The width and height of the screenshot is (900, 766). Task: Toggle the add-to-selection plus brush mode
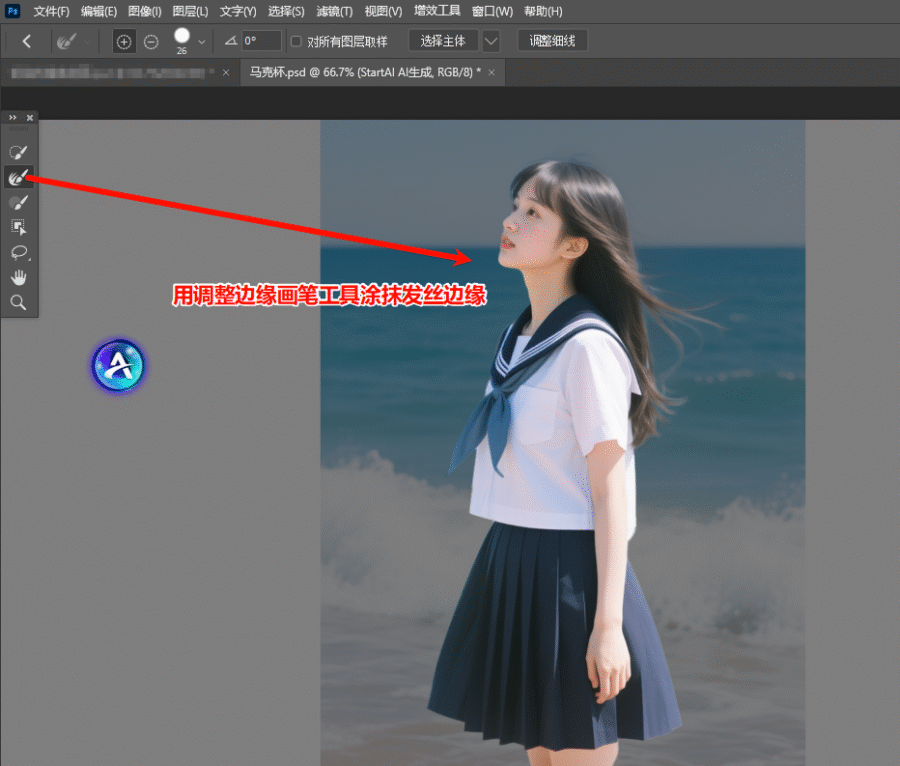(123, 41)
